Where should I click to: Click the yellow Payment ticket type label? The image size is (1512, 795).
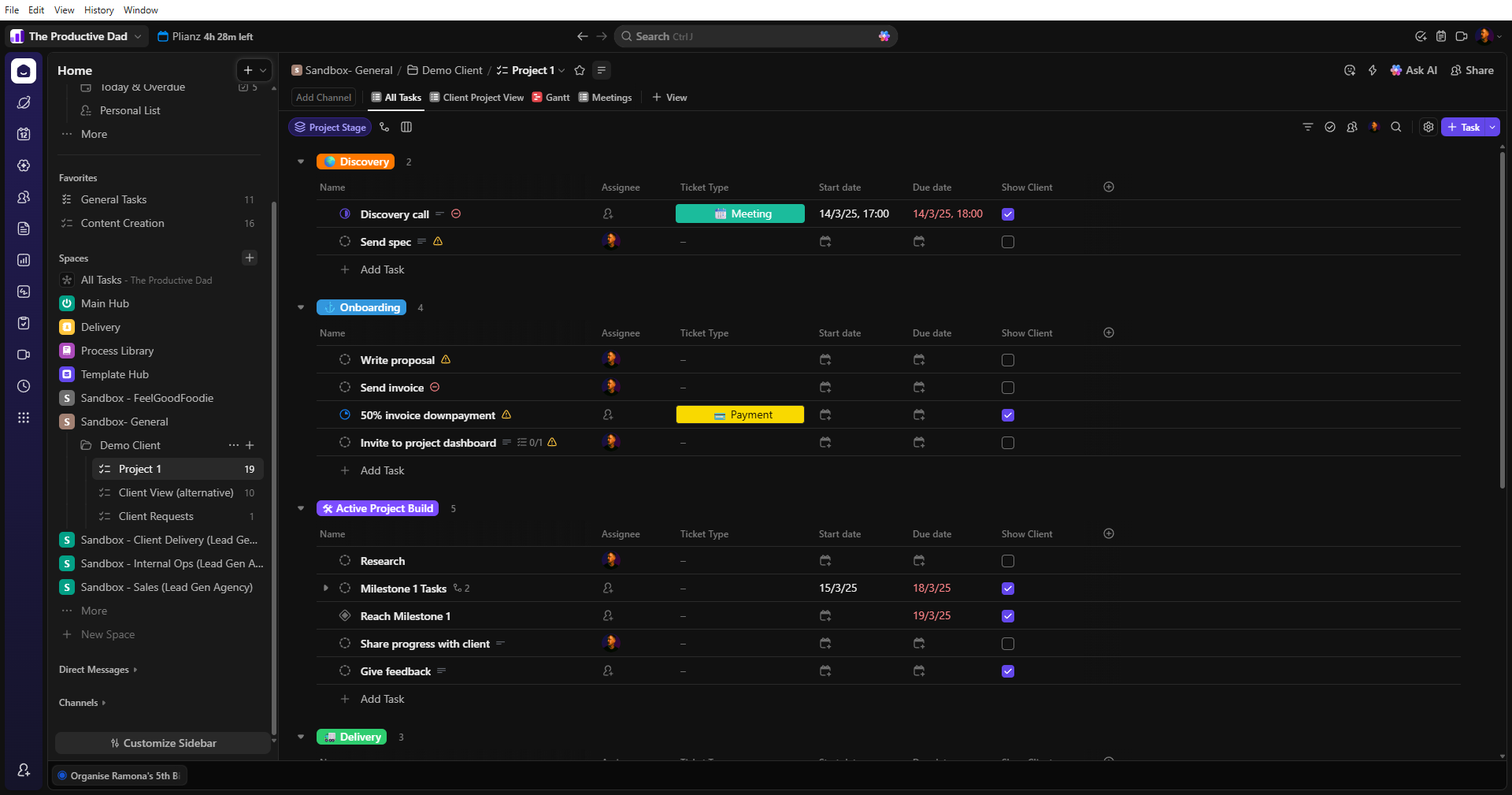739,415
